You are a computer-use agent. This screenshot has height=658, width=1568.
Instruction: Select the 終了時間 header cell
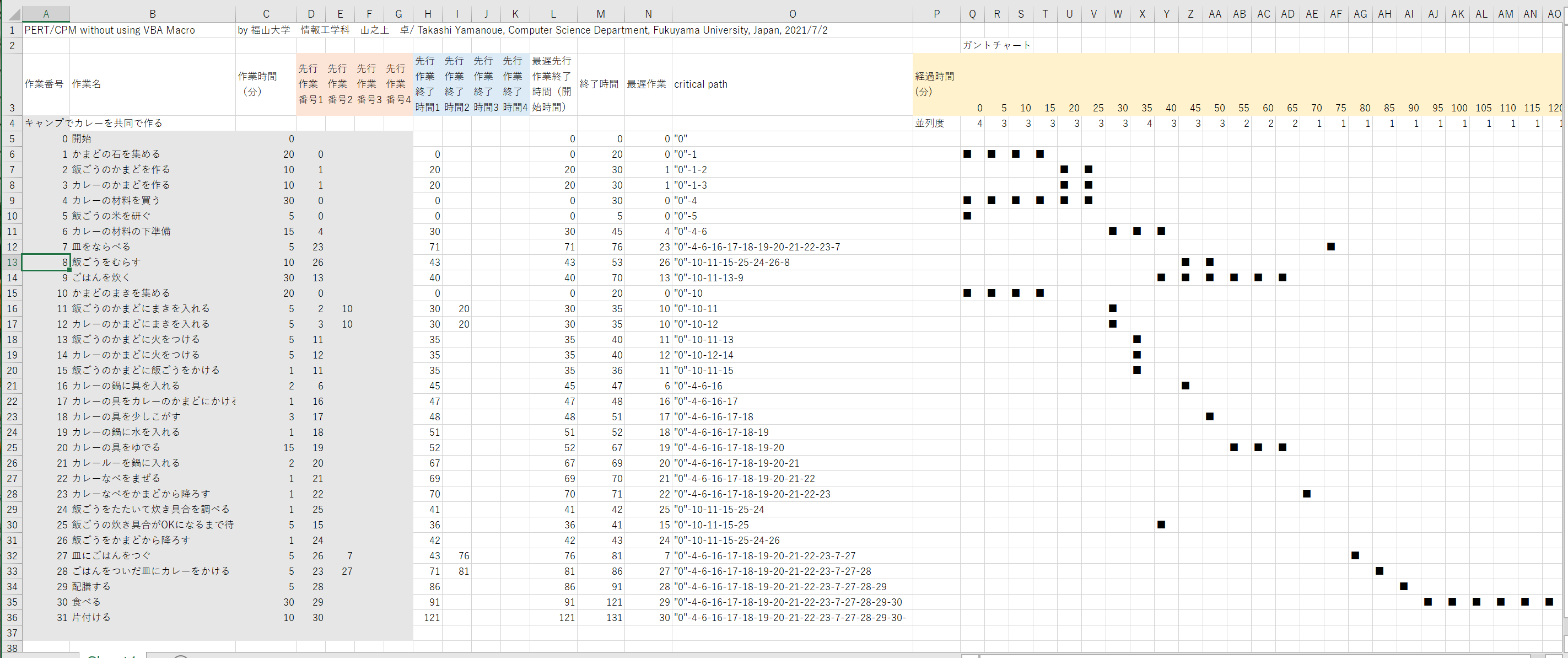600,84
